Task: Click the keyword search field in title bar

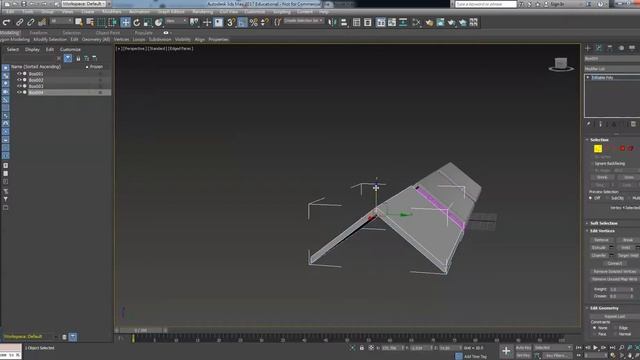Action: pos(486,4)
